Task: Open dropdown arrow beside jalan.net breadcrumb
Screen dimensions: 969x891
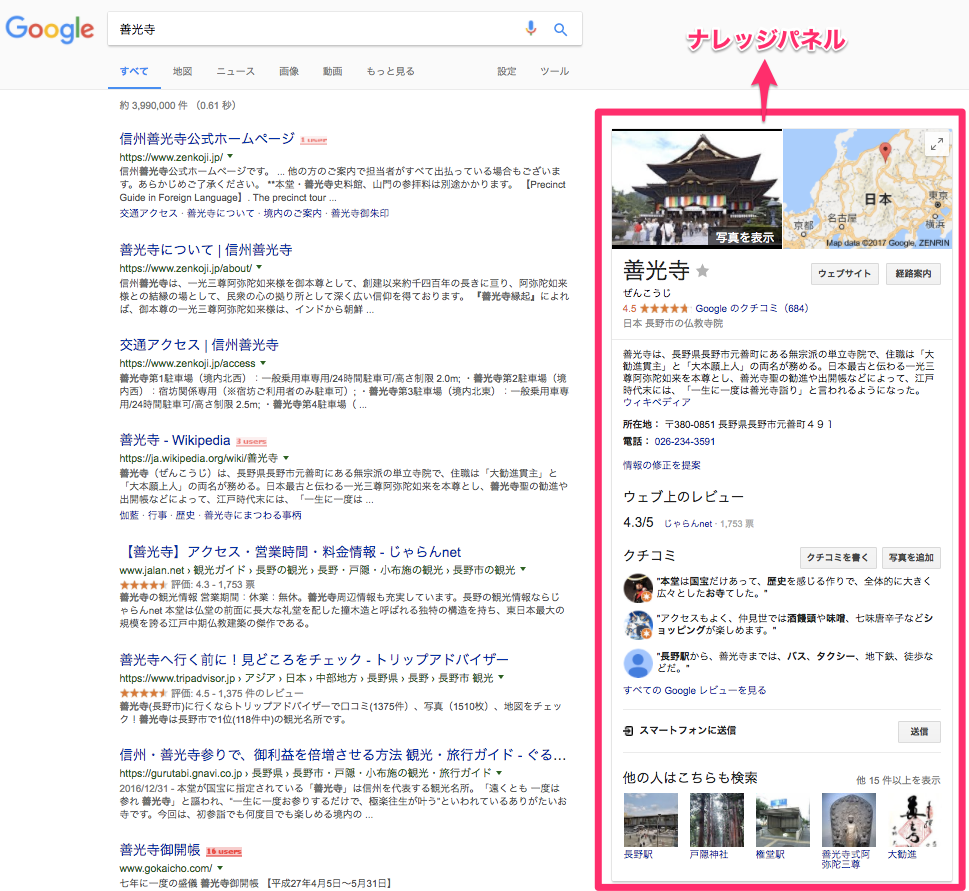Action: [523, 569]
